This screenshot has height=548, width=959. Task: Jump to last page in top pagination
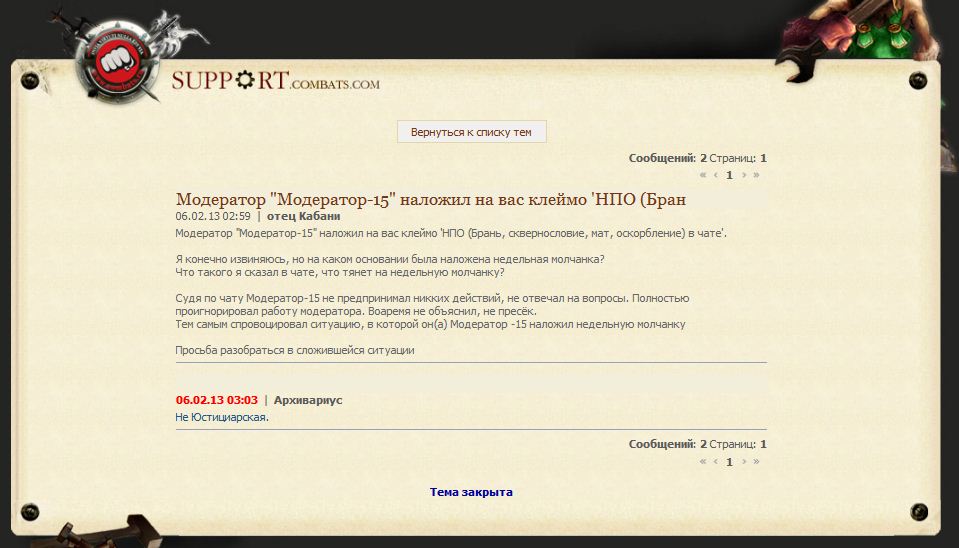(756, 175)
